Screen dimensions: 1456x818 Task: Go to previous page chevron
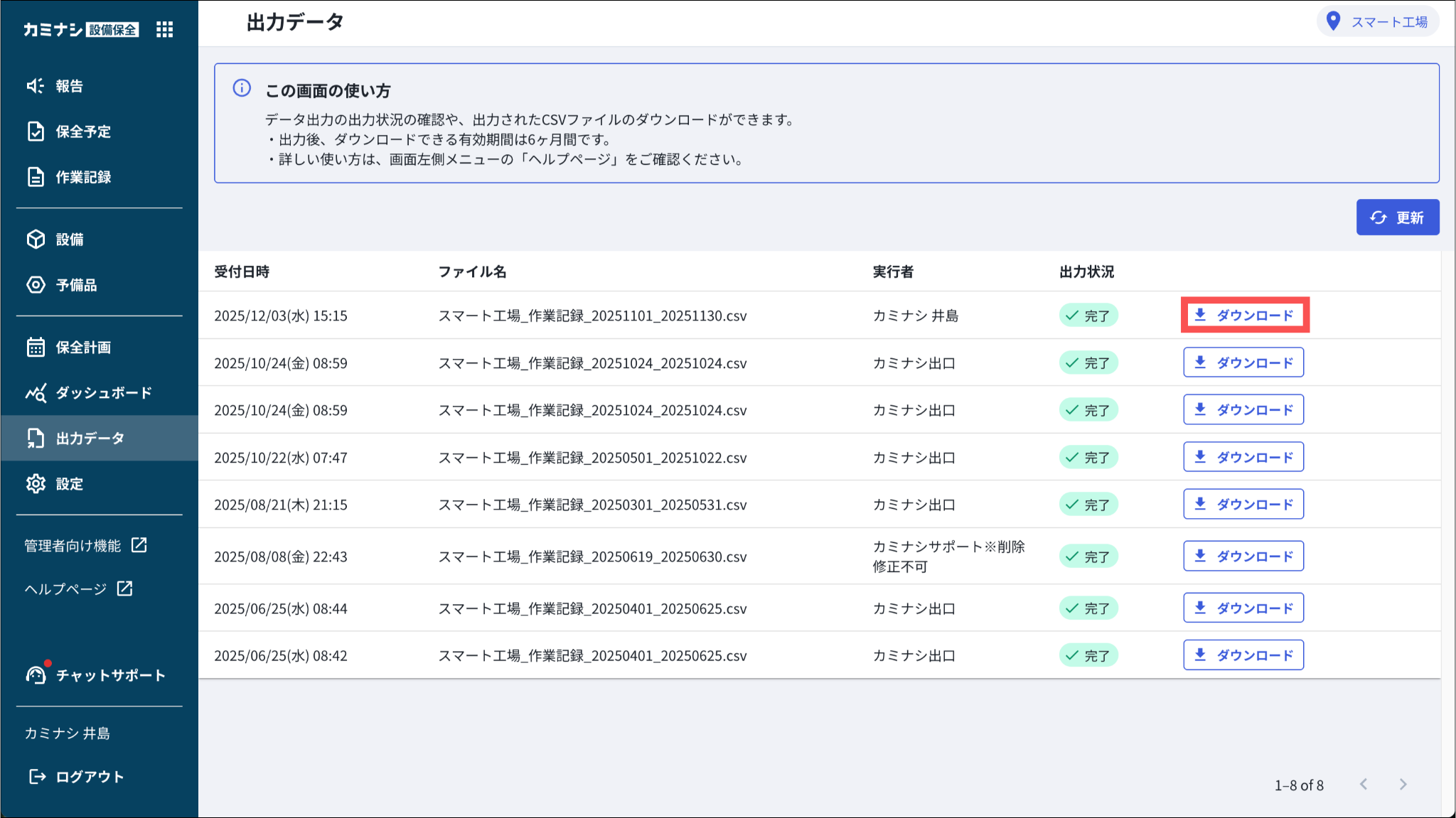1364,785
